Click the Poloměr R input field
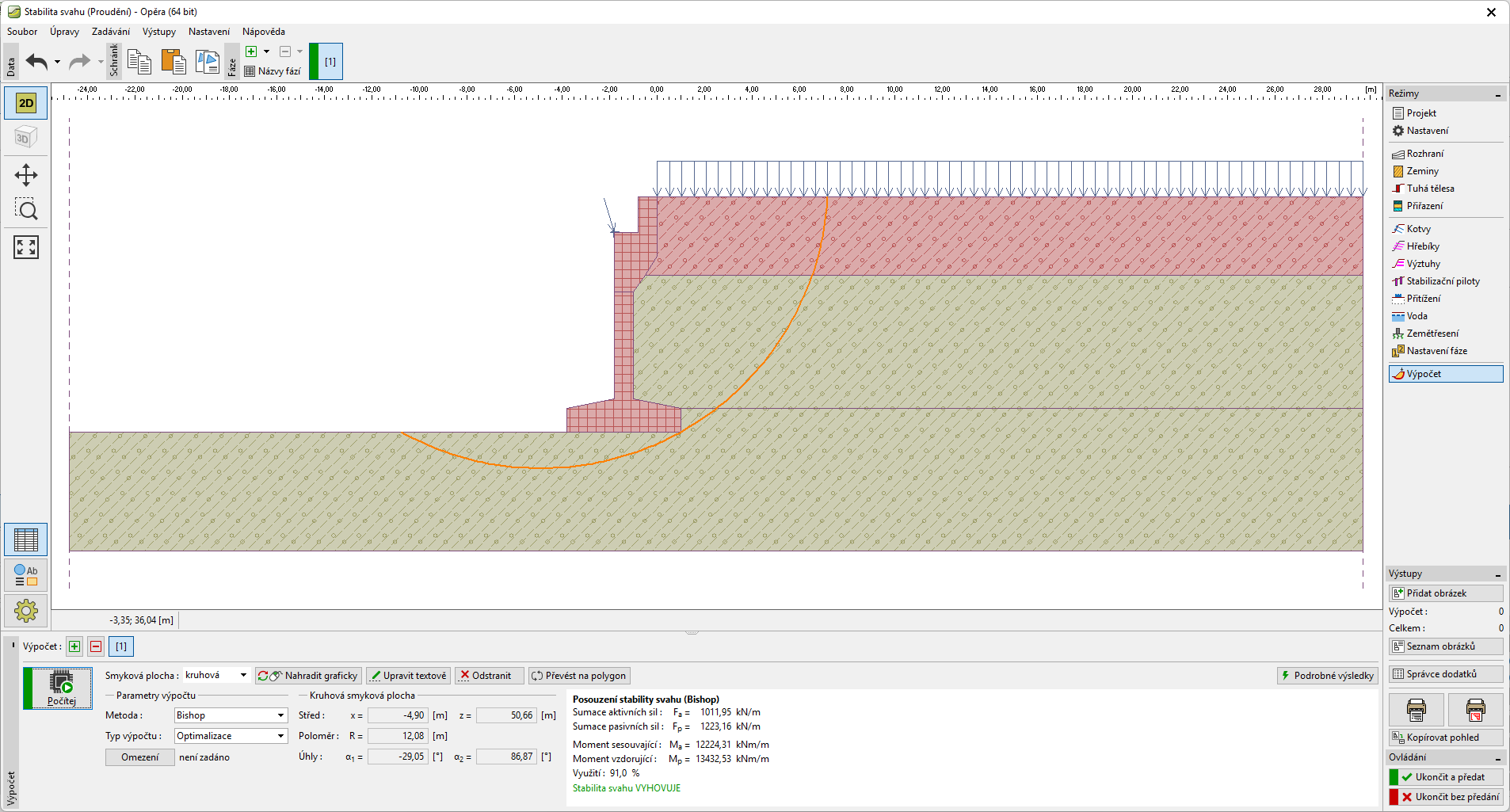Image resolution: width=1510 pixels, height=812 pixels. [x=398, y=736]
